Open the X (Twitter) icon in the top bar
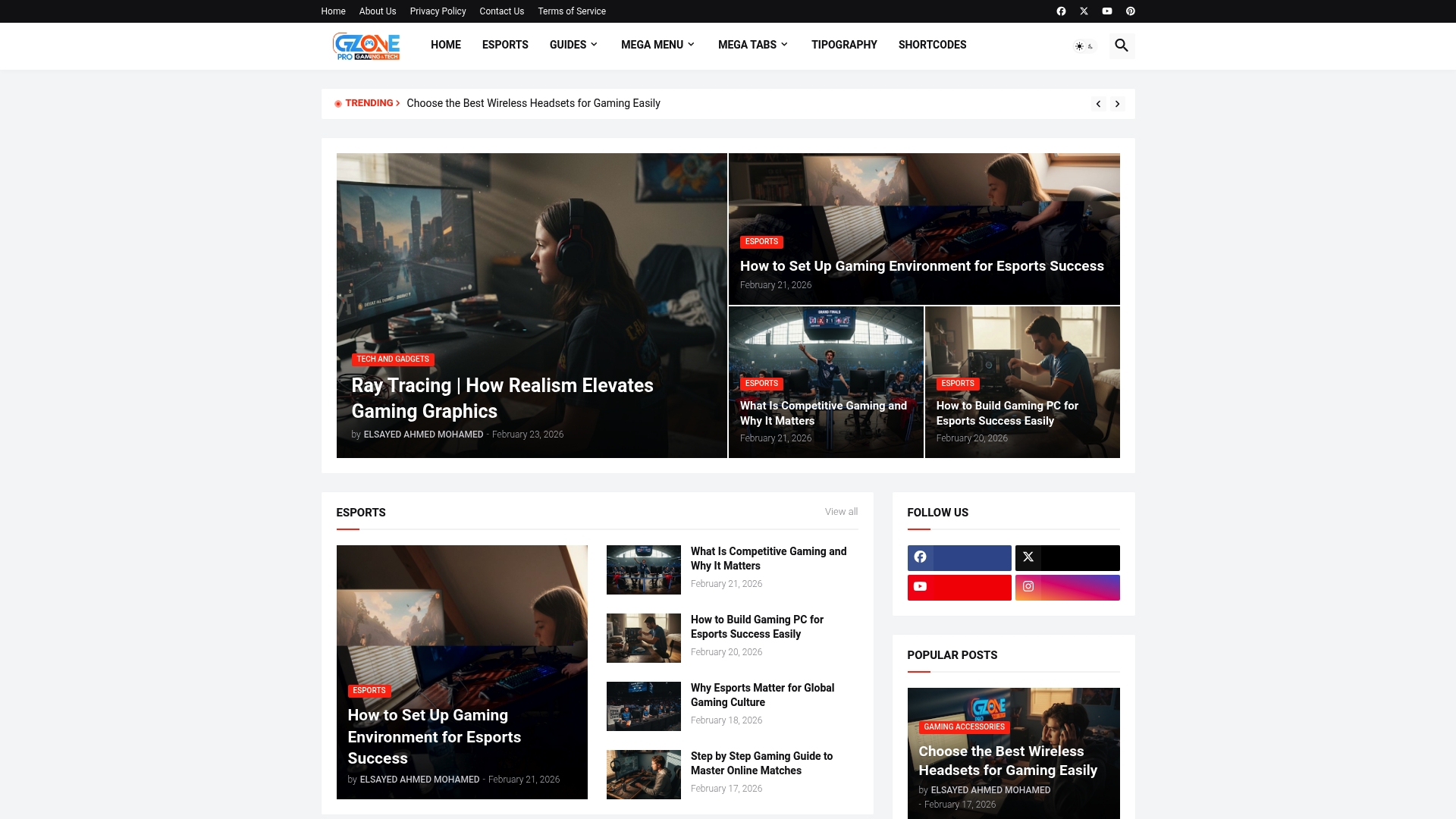This screenshot has width=1456, height=819. pos(1084,11)
